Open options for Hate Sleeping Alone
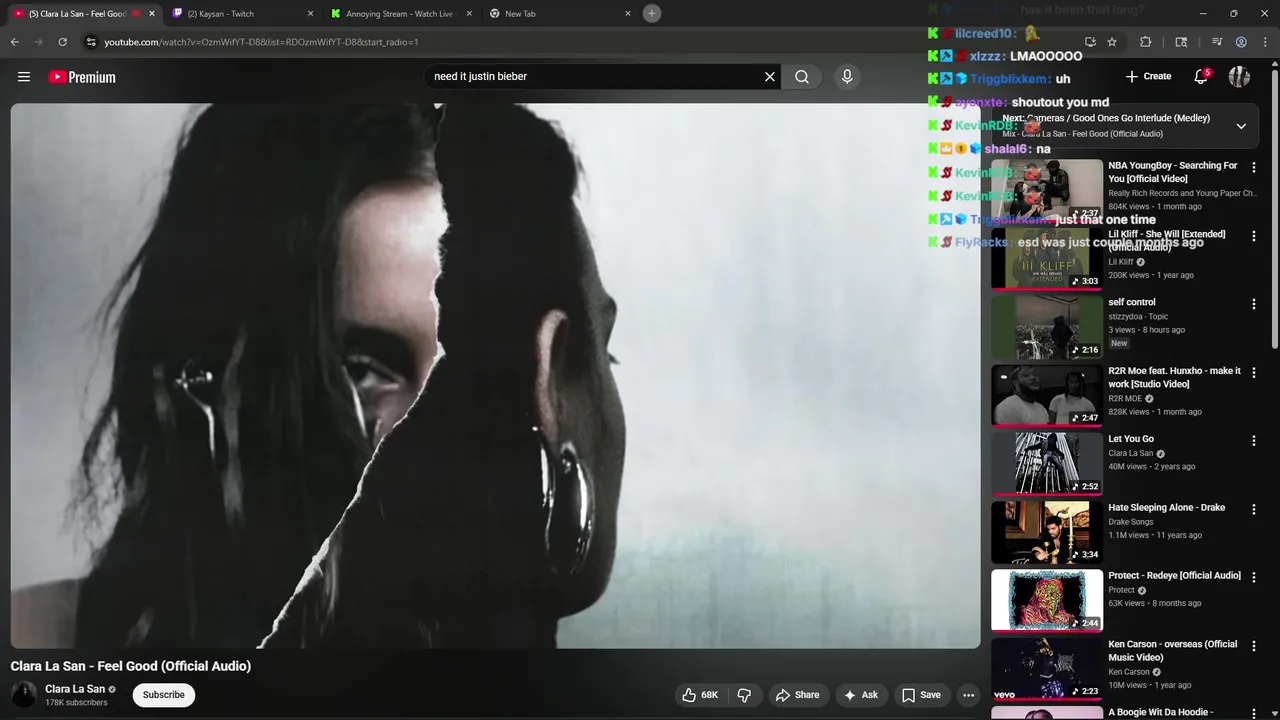This screenshot has height=720, width=1280. tap(1254, 510)
